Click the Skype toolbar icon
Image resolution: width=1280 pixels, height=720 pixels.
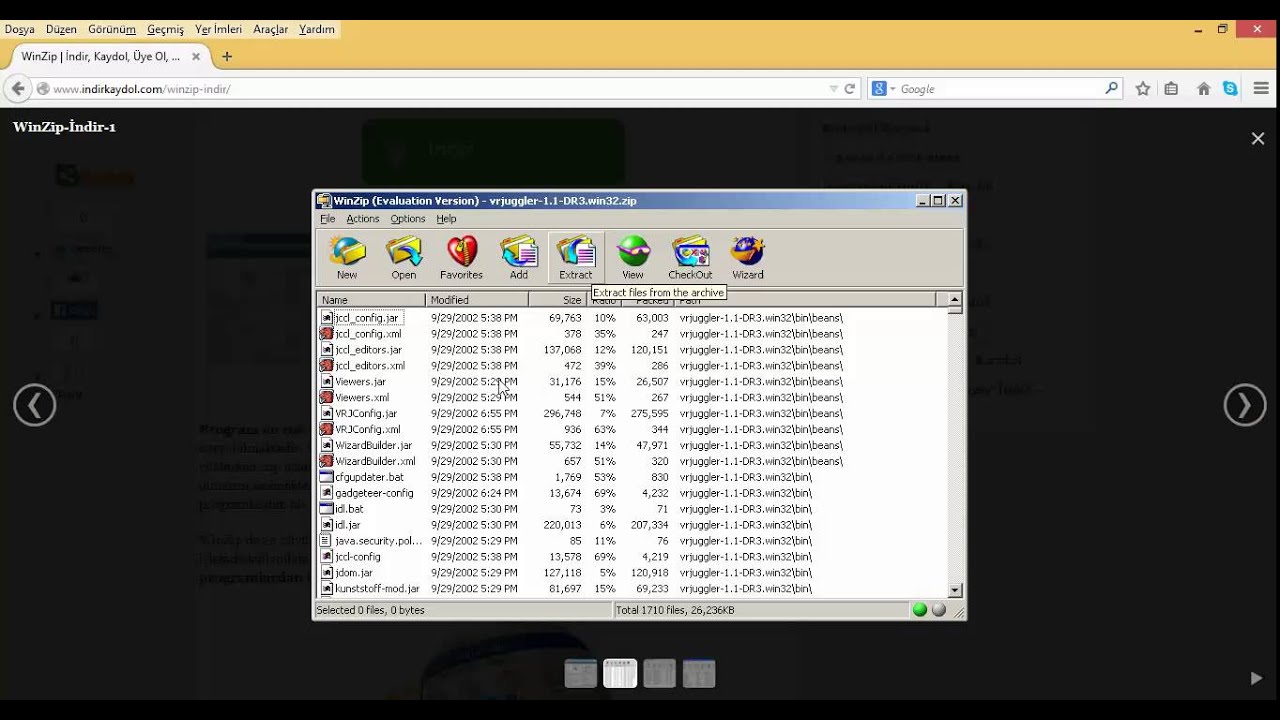[1230, 89]
